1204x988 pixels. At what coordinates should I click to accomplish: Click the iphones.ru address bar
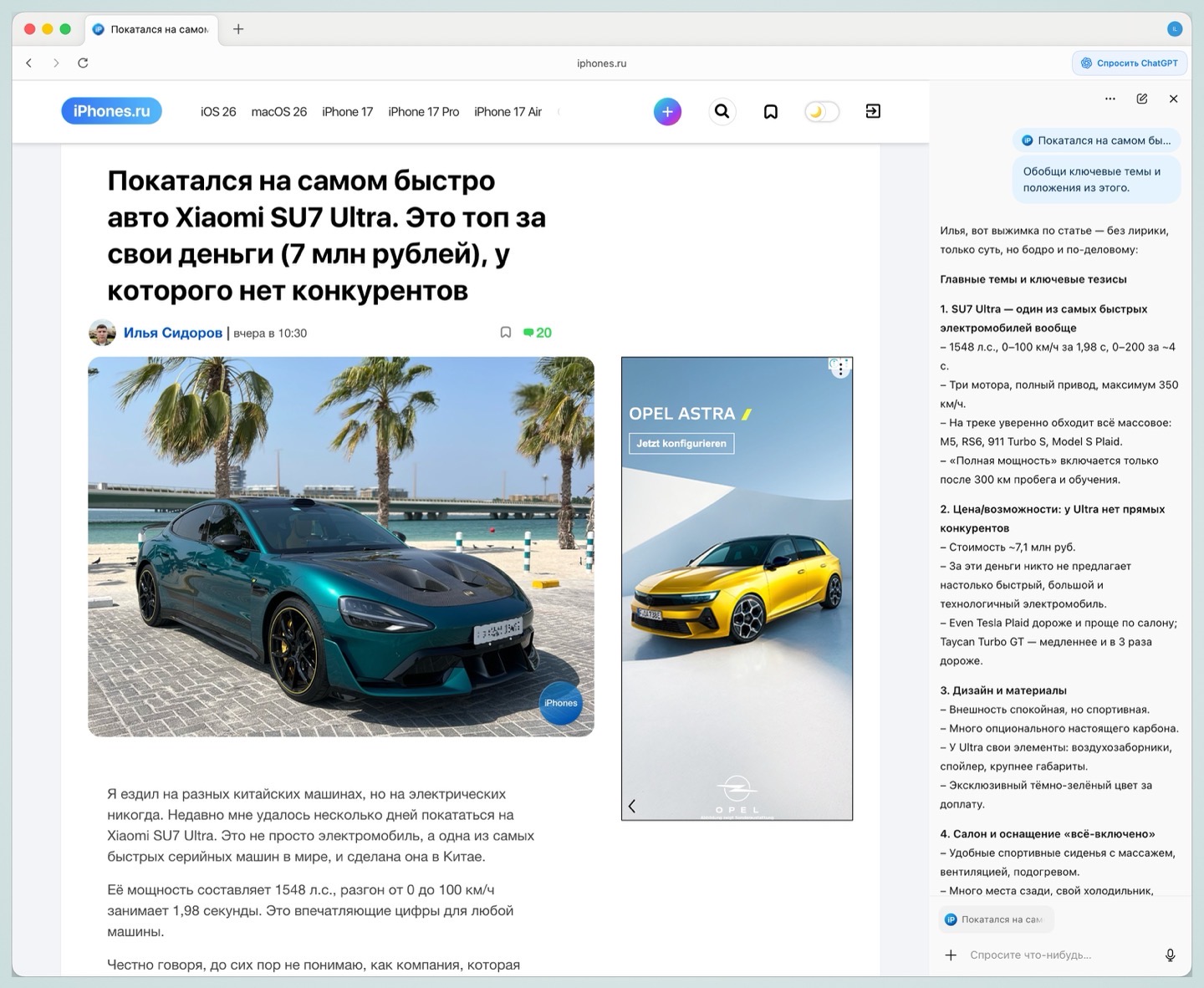(601, 63)
